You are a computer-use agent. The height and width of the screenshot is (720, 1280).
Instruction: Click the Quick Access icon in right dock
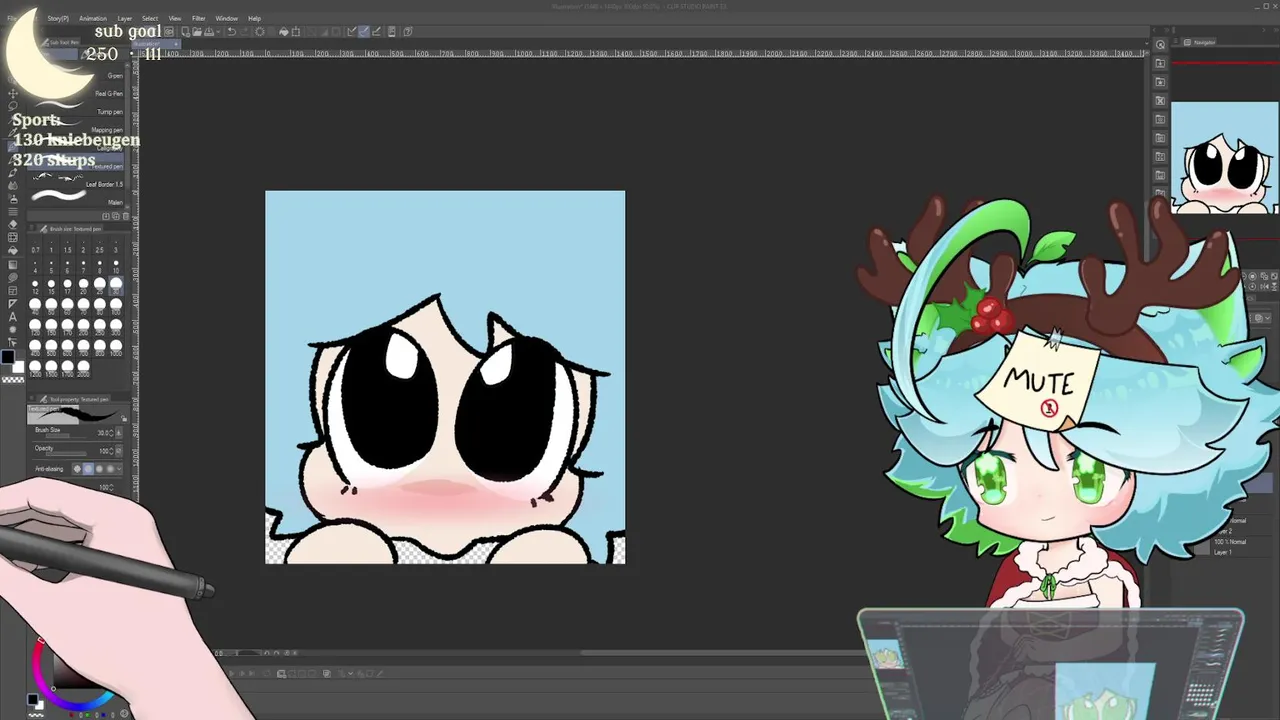[x=1160, y=45]
